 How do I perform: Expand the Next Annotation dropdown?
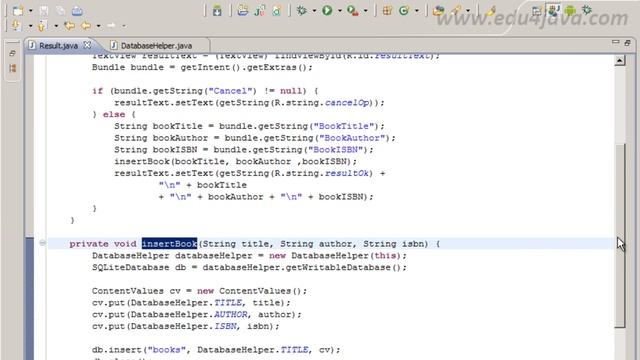pyautogui.click(x=30, y=27)
